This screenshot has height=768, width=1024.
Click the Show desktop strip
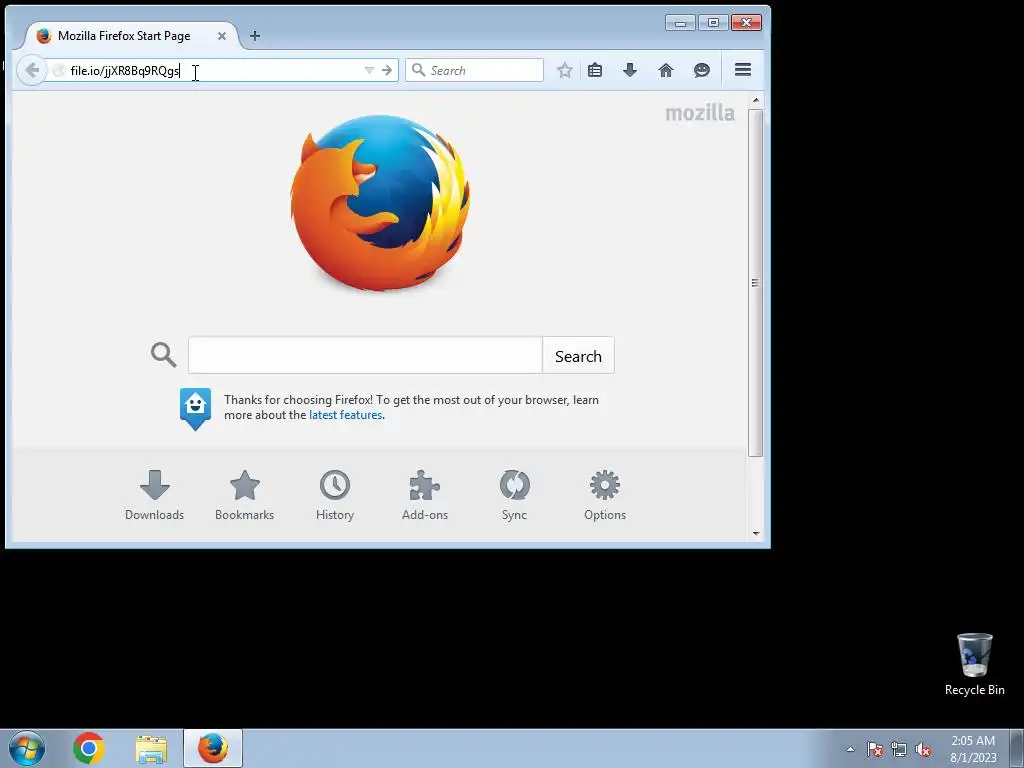(1017, 748)
